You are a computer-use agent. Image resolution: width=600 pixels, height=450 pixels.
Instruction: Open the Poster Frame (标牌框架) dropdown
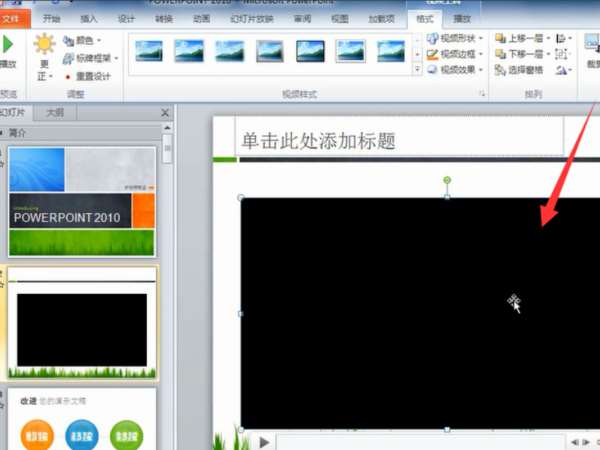coord(90,58)
